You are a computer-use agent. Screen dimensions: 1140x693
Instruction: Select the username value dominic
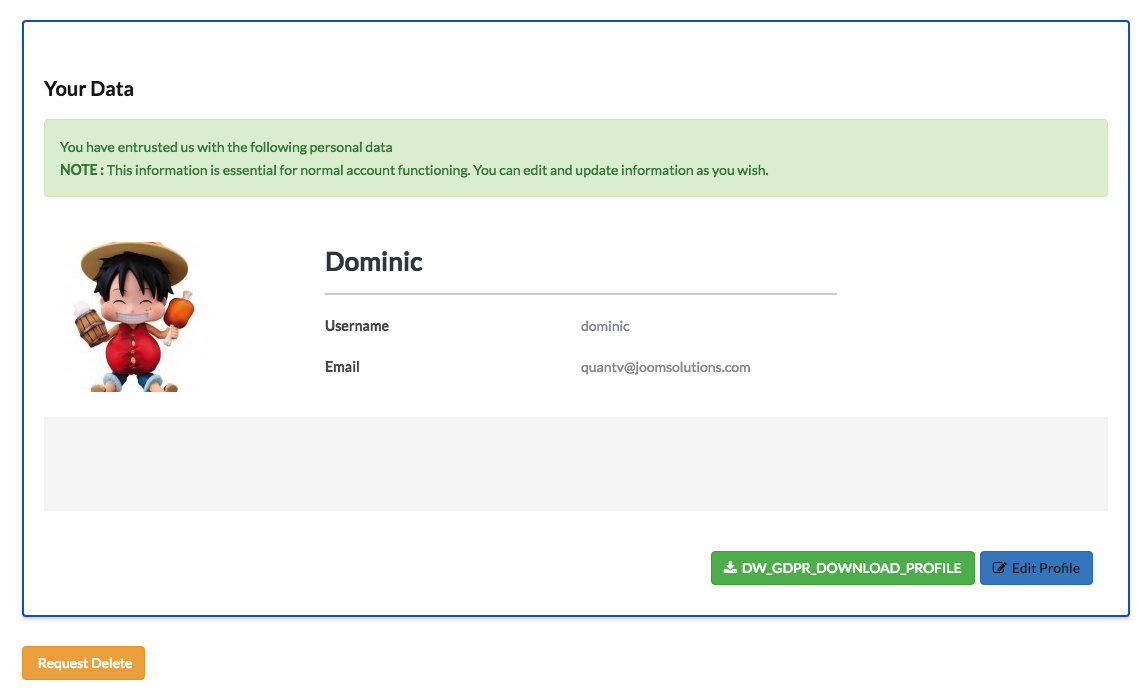pos(605,327)
